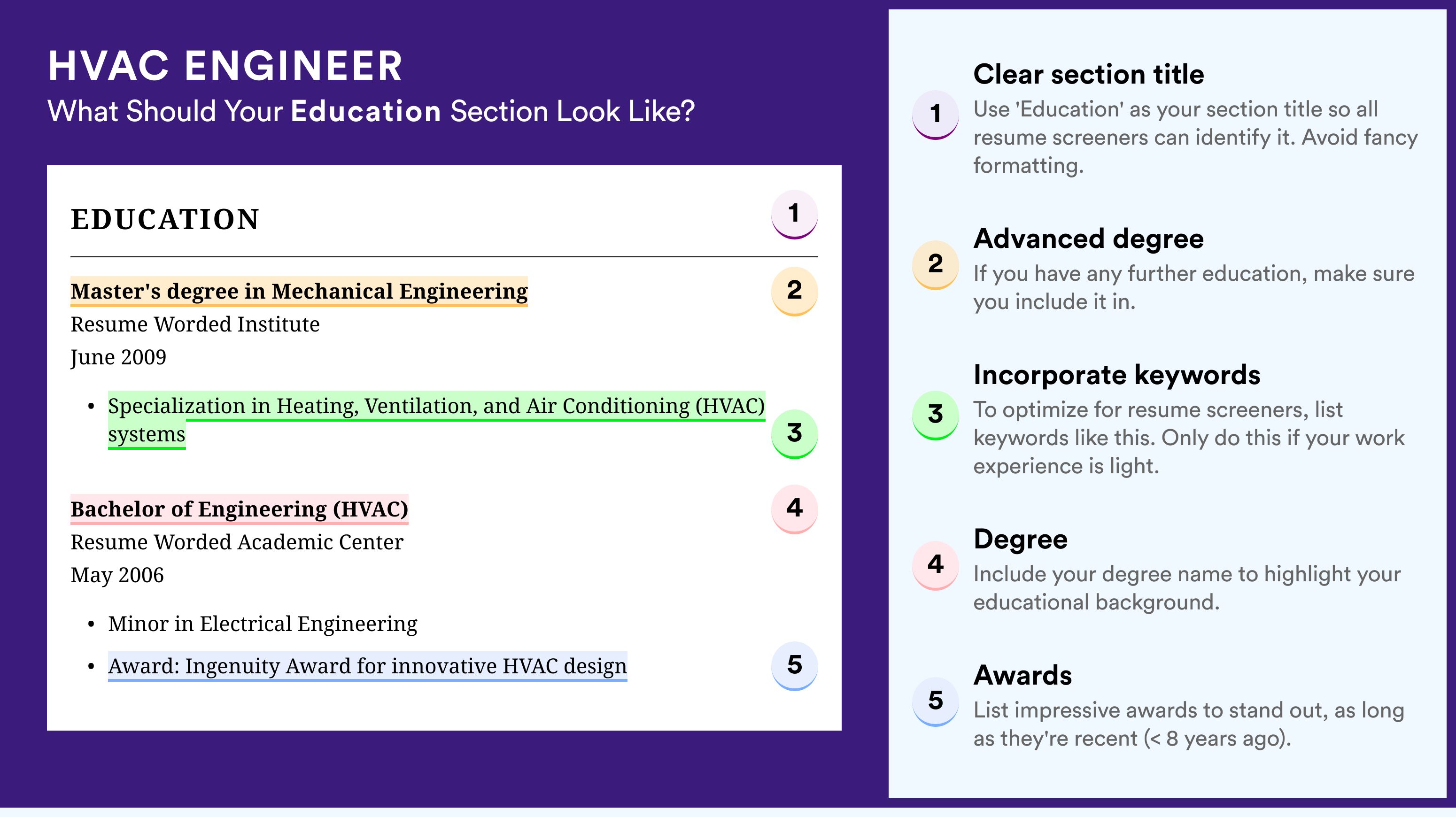Click the purple number 1 badge beside EDUCATION heading
1456x817 pixels.
(794, 214)
